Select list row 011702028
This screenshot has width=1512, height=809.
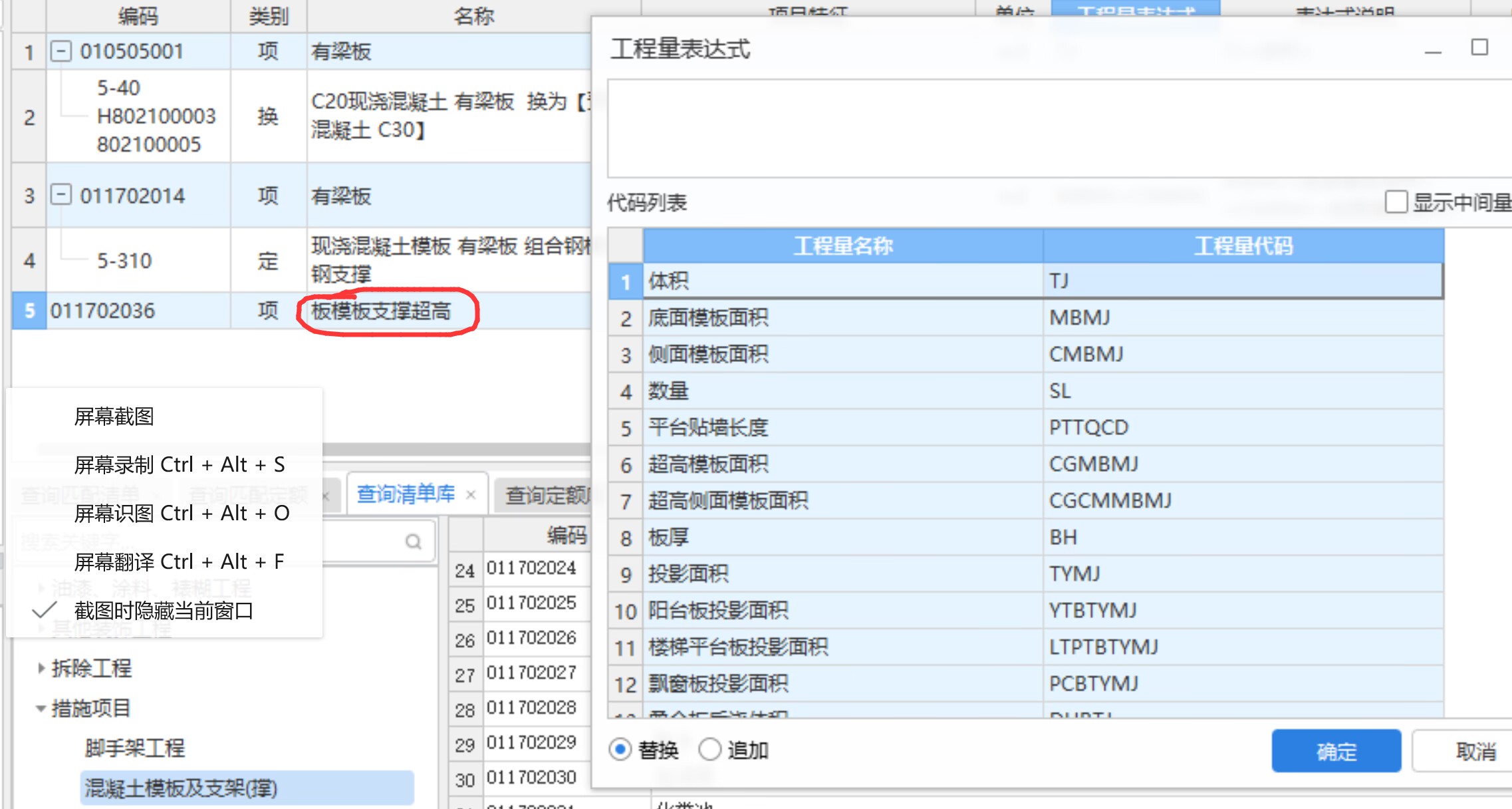point(520,709)
